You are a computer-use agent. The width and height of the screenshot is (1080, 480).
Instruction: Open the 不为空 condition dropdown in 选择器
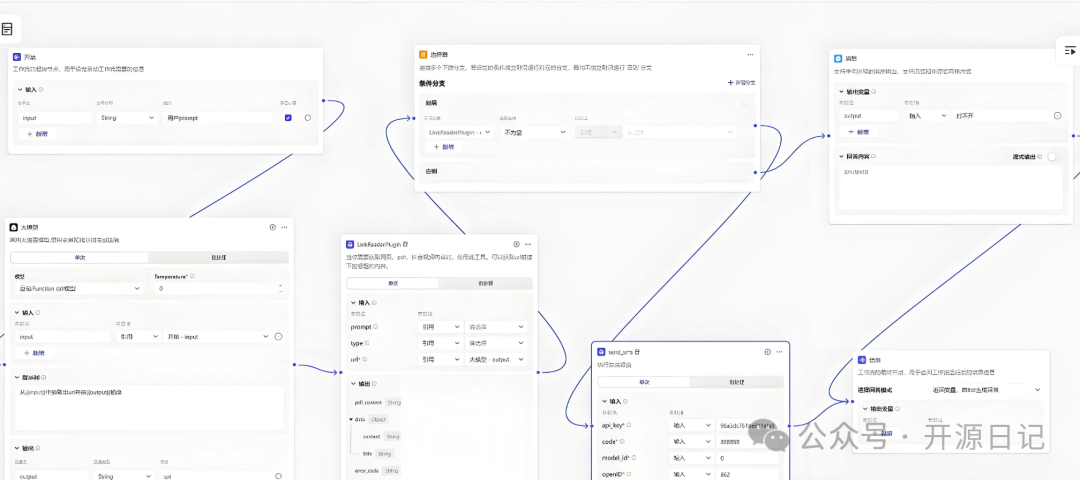[x=534, y=132]
